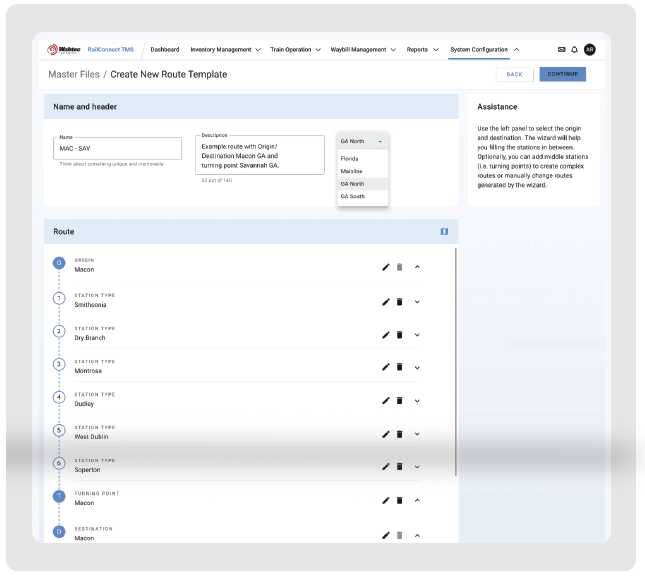
Task: Open the AR user avatar
Action: pyautogui.click(x=589, y=49)
